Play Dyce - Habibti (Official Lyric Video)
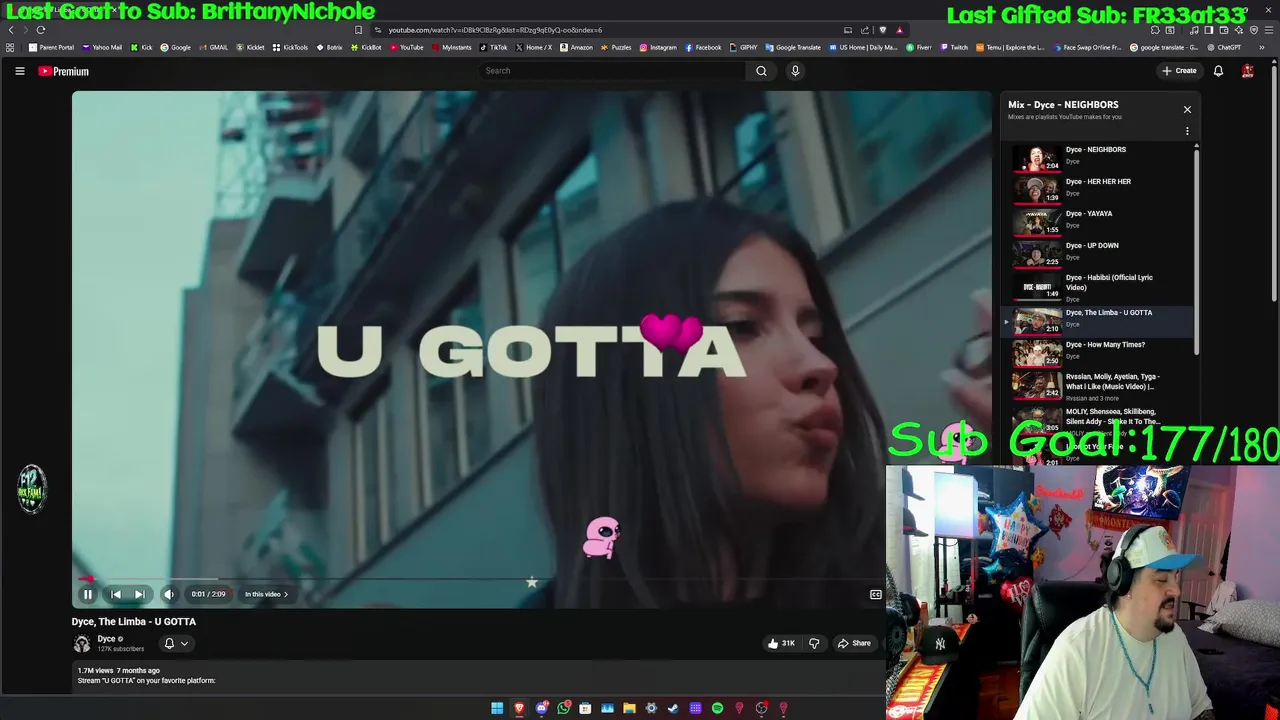Screen dimensions: 1280x720 1098,287
